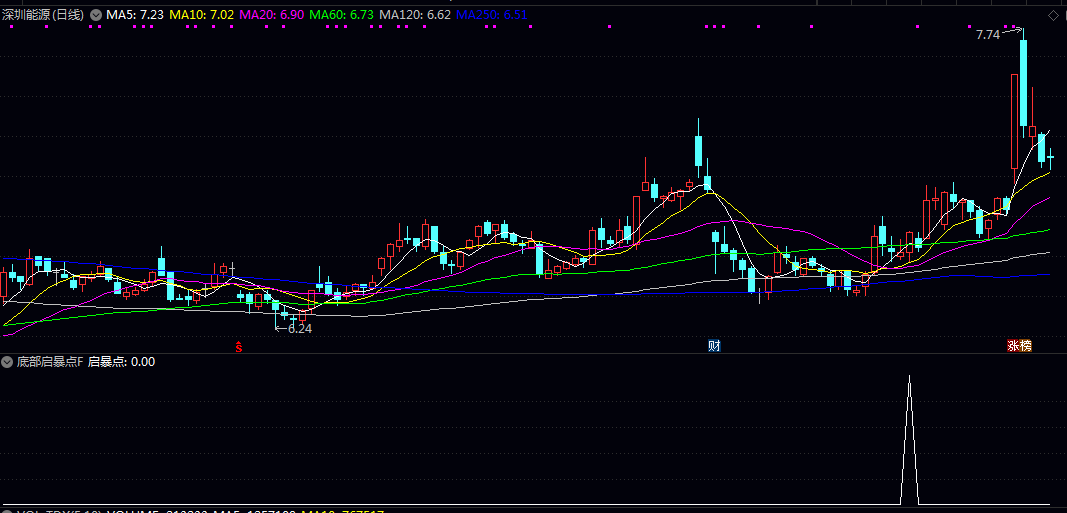Viewport: 1067px width, 513px height.
Task: Open the main chart indicator dropdown arrow
Action: pos(95,15)
